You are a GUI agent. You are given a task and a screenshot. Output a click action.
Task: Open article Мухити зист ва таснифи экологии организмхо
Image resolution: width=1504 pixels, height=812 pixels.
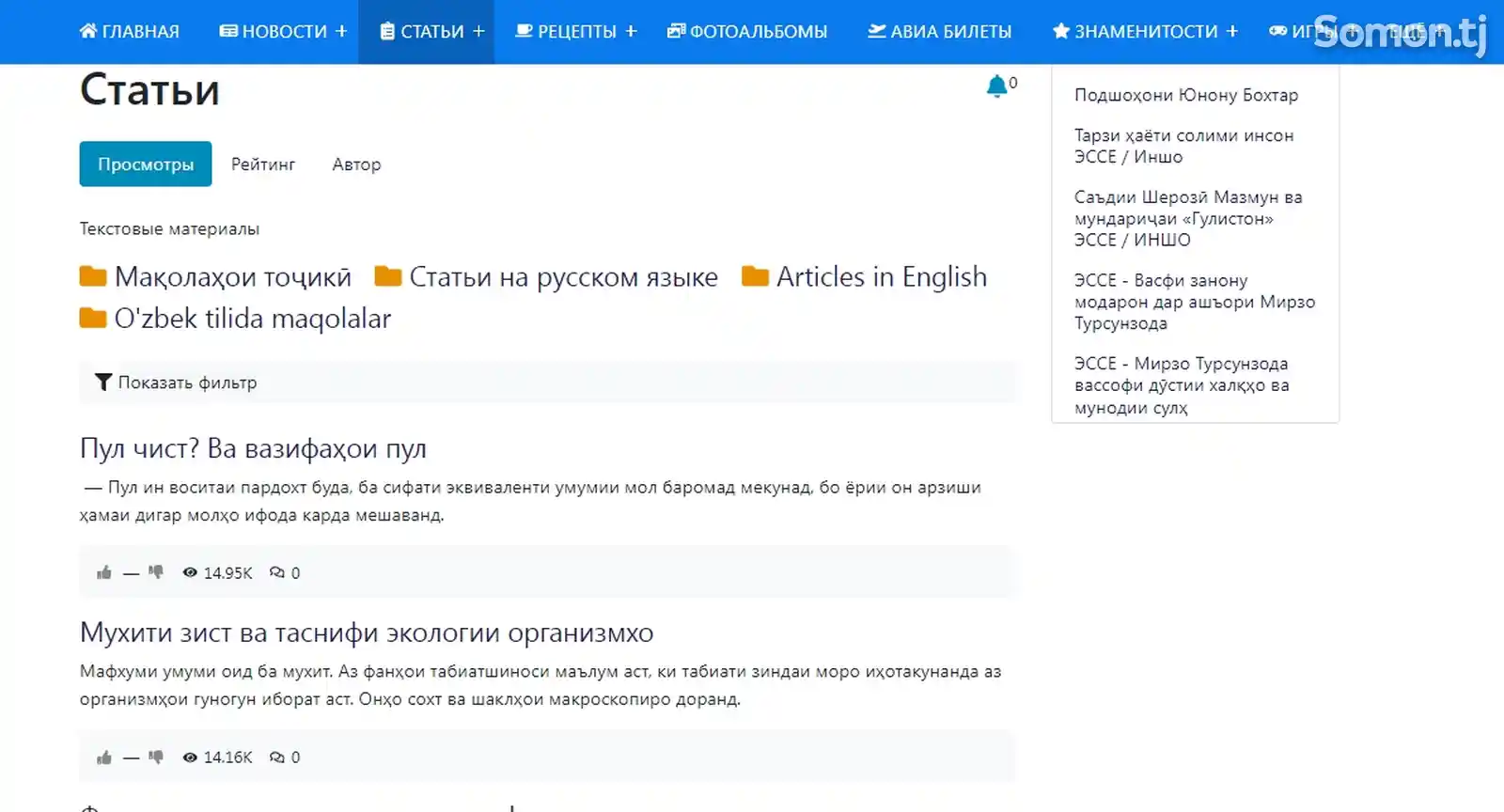click(x=367, y=632)
